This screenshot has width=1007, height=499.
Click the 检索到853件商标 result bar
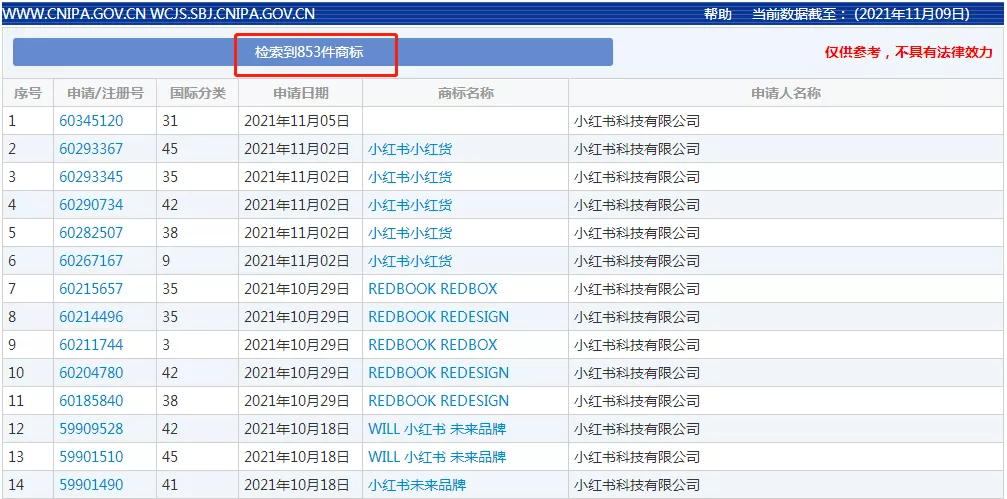[x=313, y=53]
